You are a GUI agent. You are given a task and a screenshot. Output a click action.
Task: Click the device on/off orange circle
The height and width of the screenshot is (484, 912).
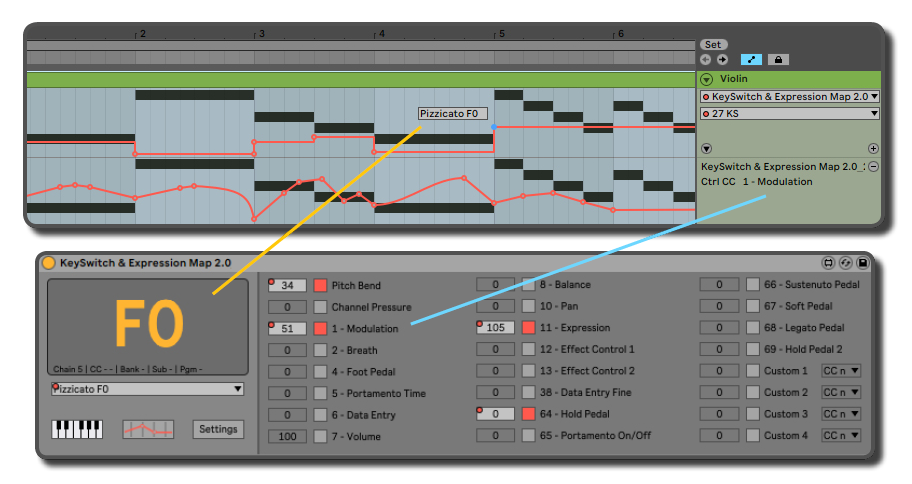point(49,263)
